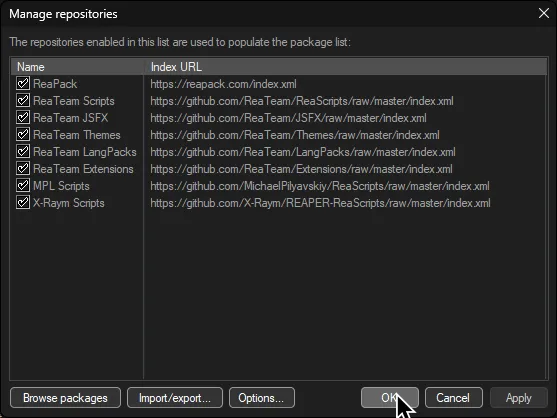557x418 pixels.
Task: Confirm with the OK button
Action: 390,398
